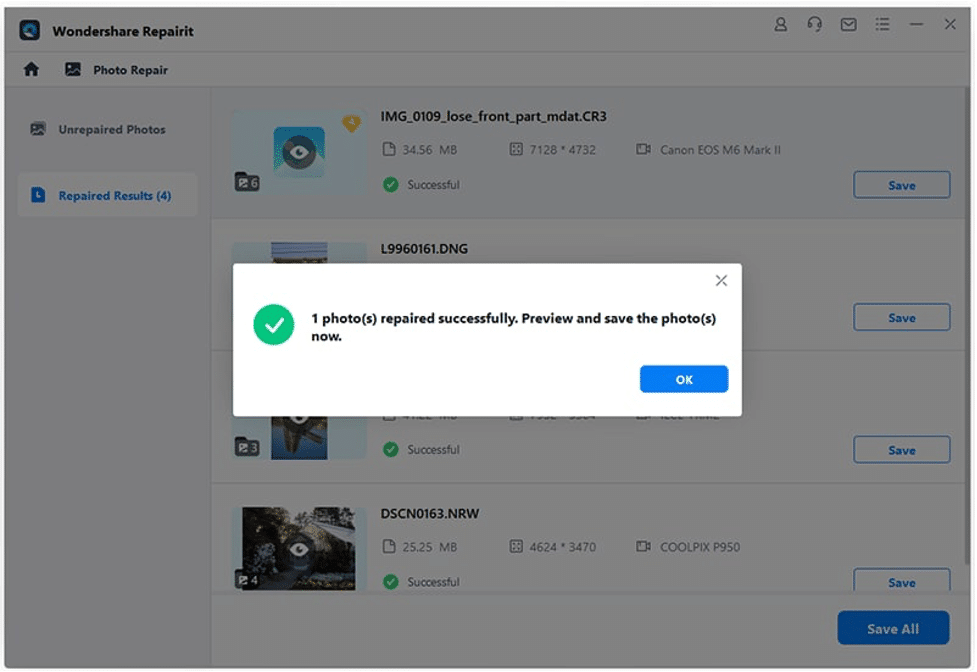The height and width of the screenshot is (672, 977).
Task: Close the repair success dialog
Action: coord(721,281)
